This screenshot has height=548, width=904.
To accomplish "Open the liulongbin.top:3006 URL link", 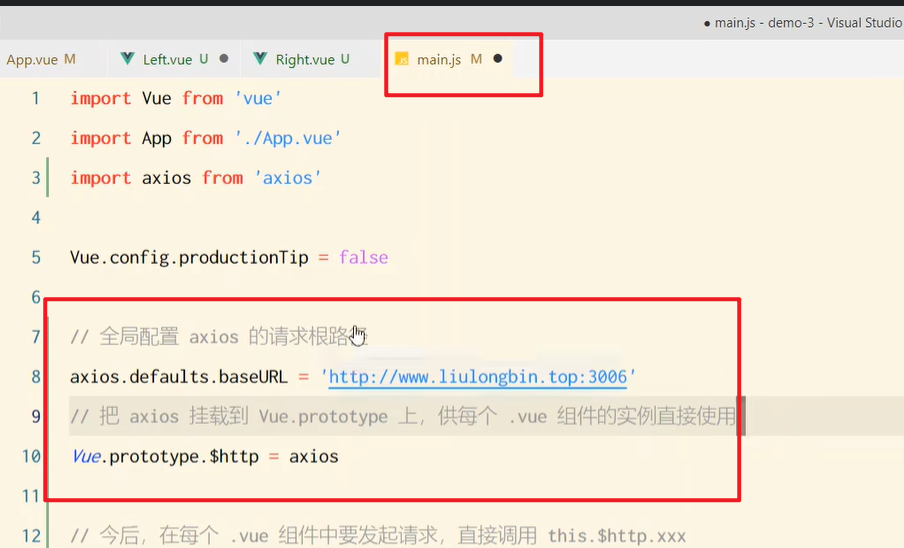I will [x=477, y=377].
